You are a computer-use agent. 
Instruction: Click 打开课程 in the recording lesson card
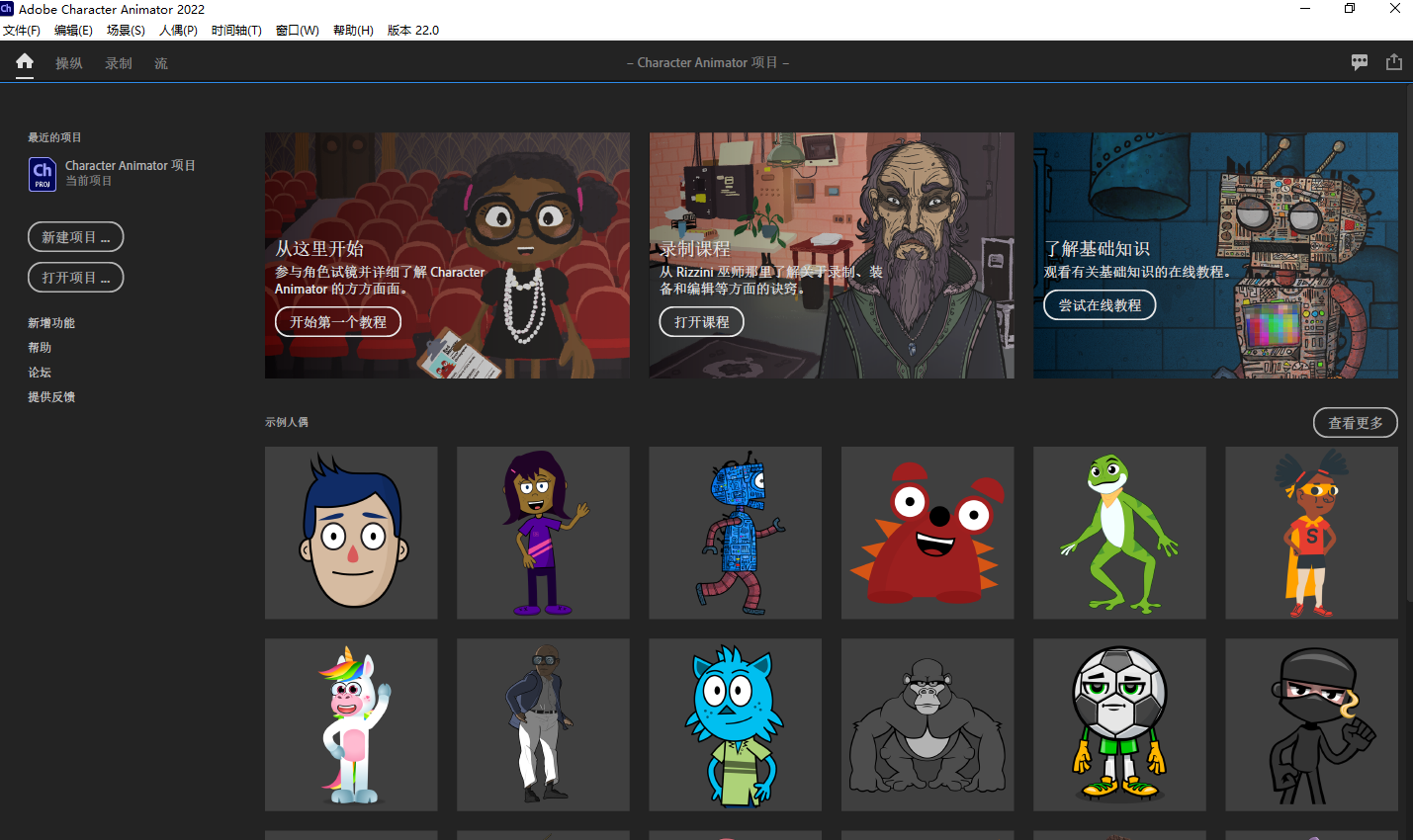click(701, 321)
